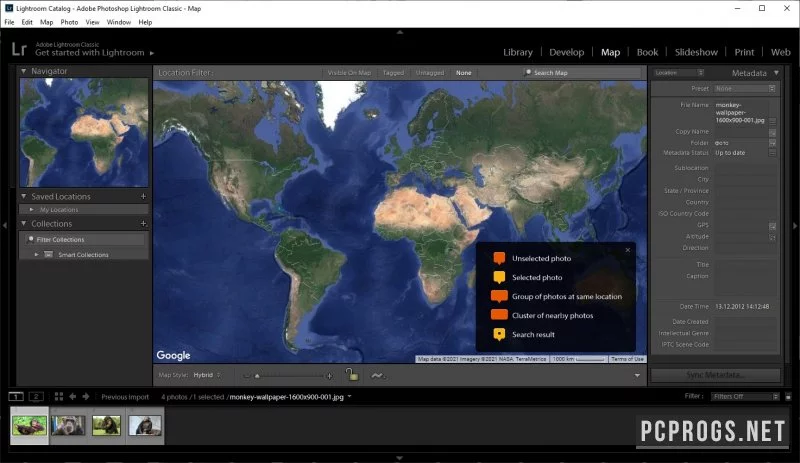Click the City metadata field
800x463 pixels.
pos(745,180)
